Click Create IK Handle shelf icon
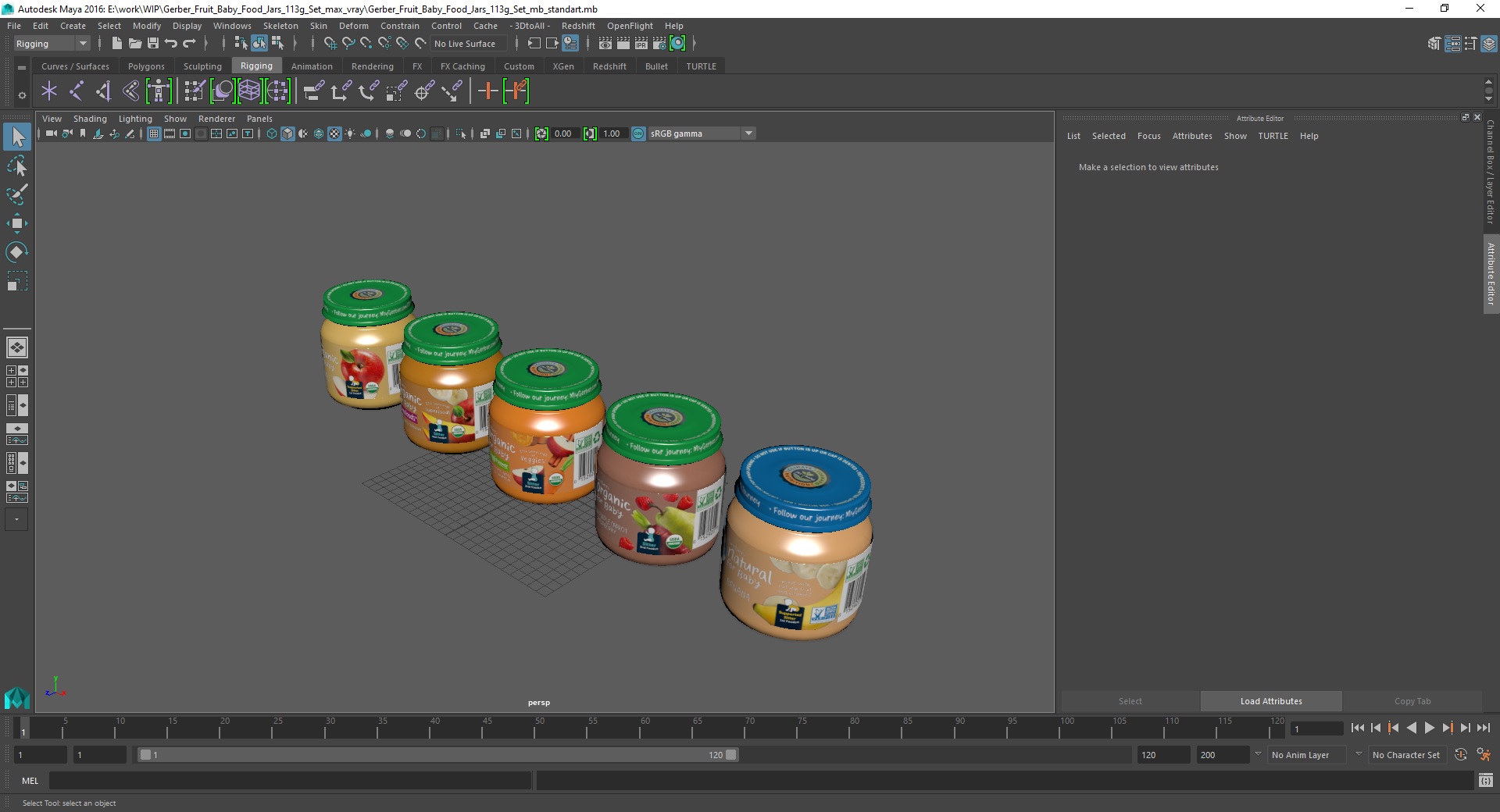The width and height of the screenshot is (1500, 812). [x=104, y=91]
